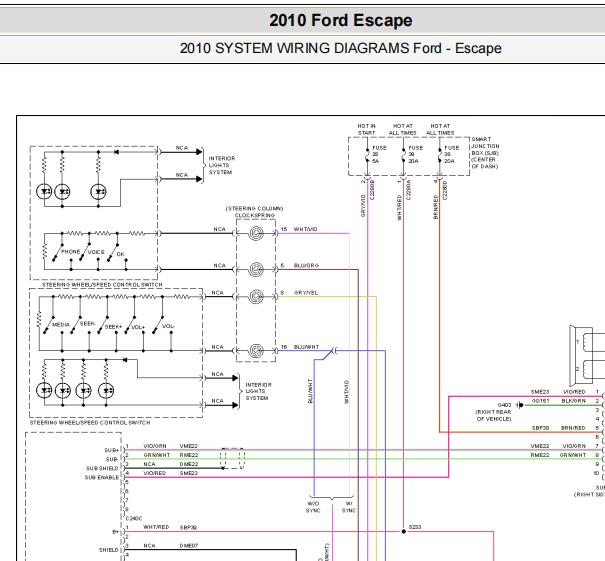Click the "SME23" label beside subwoofer pin 1
Viewport: 605px width, 561px height.
540,392
